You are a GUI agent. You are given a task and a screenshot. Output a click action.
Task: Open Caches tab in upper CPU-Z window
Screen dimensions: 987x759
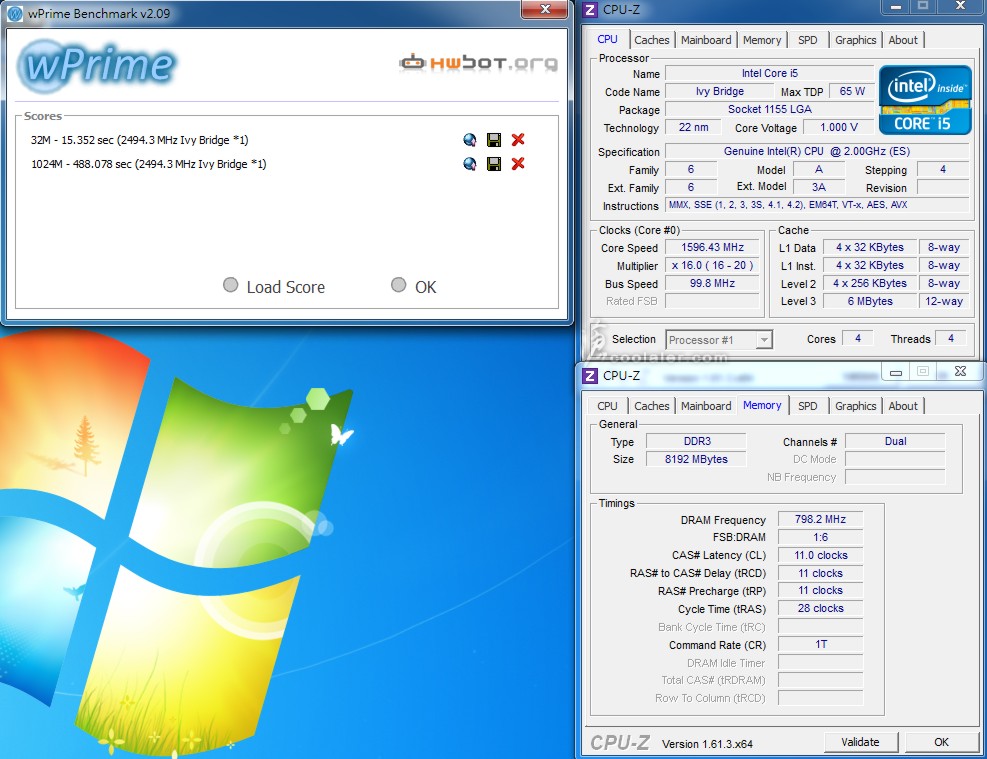(x=651, y=40)
